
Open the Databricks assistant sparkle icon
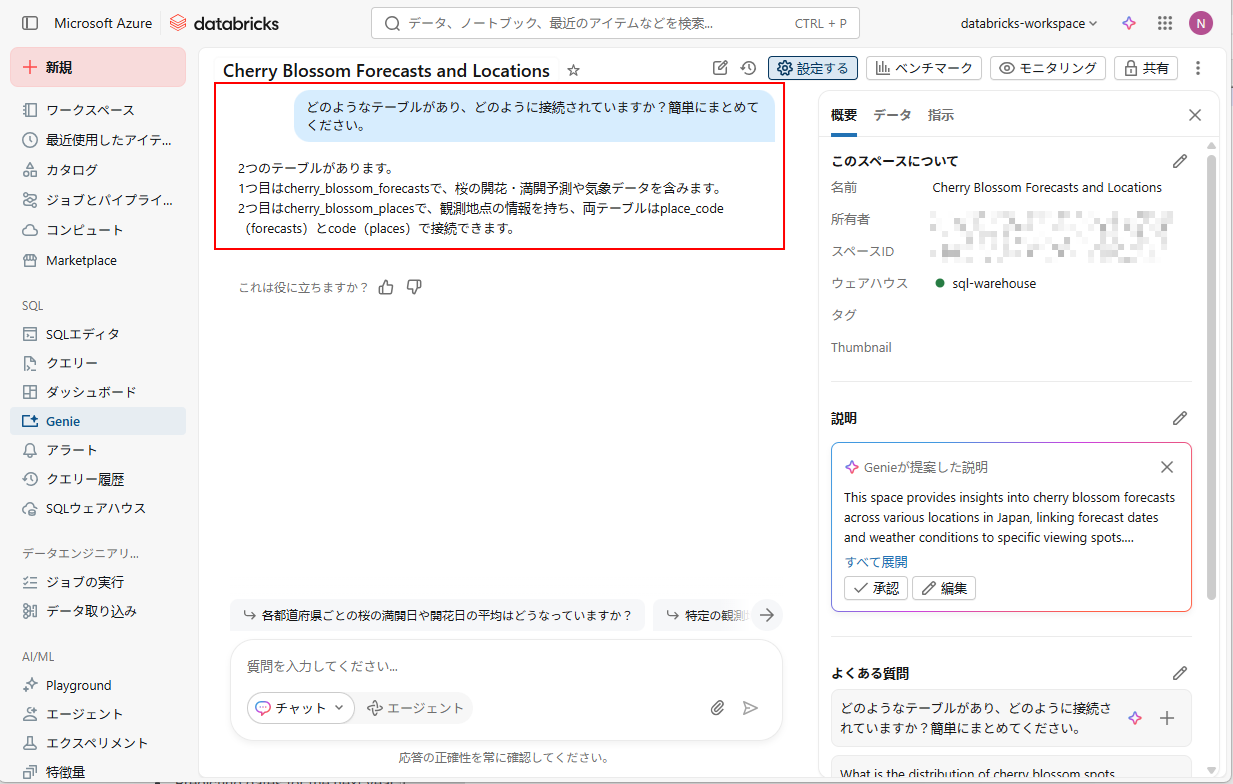point(1128,23)
